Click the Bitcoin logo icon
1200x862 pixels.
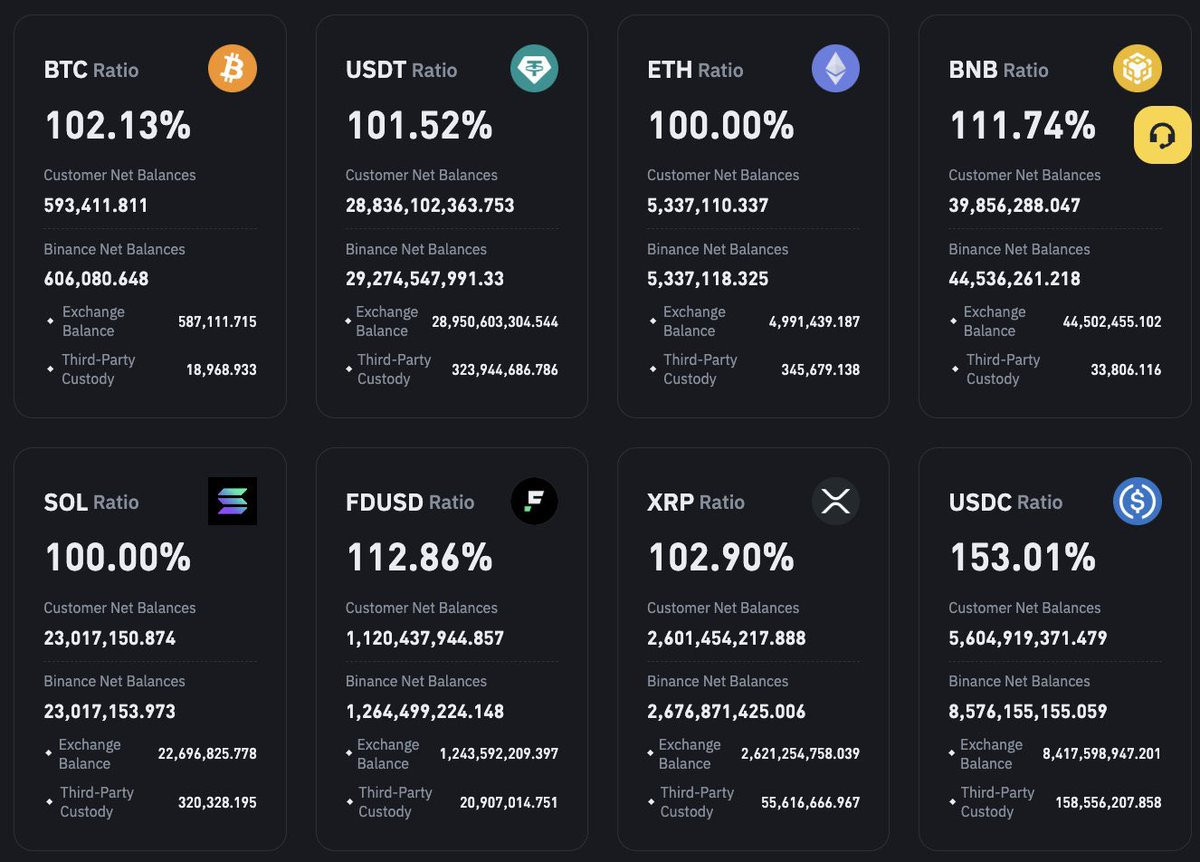pos(232,69)
